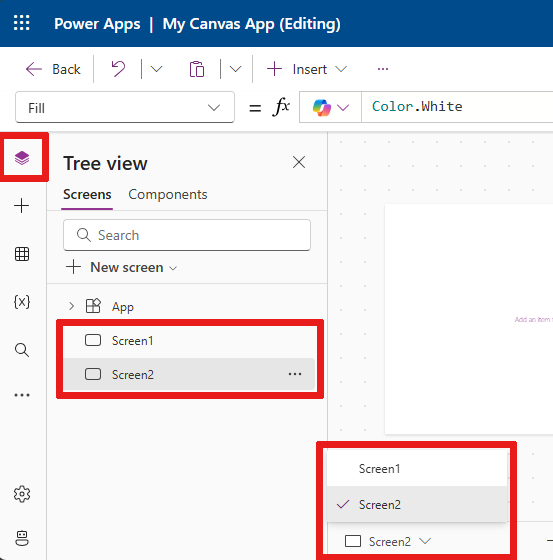Click the App icon in tree
Viewport: 553px width, 560px height.
pos(93,306)
